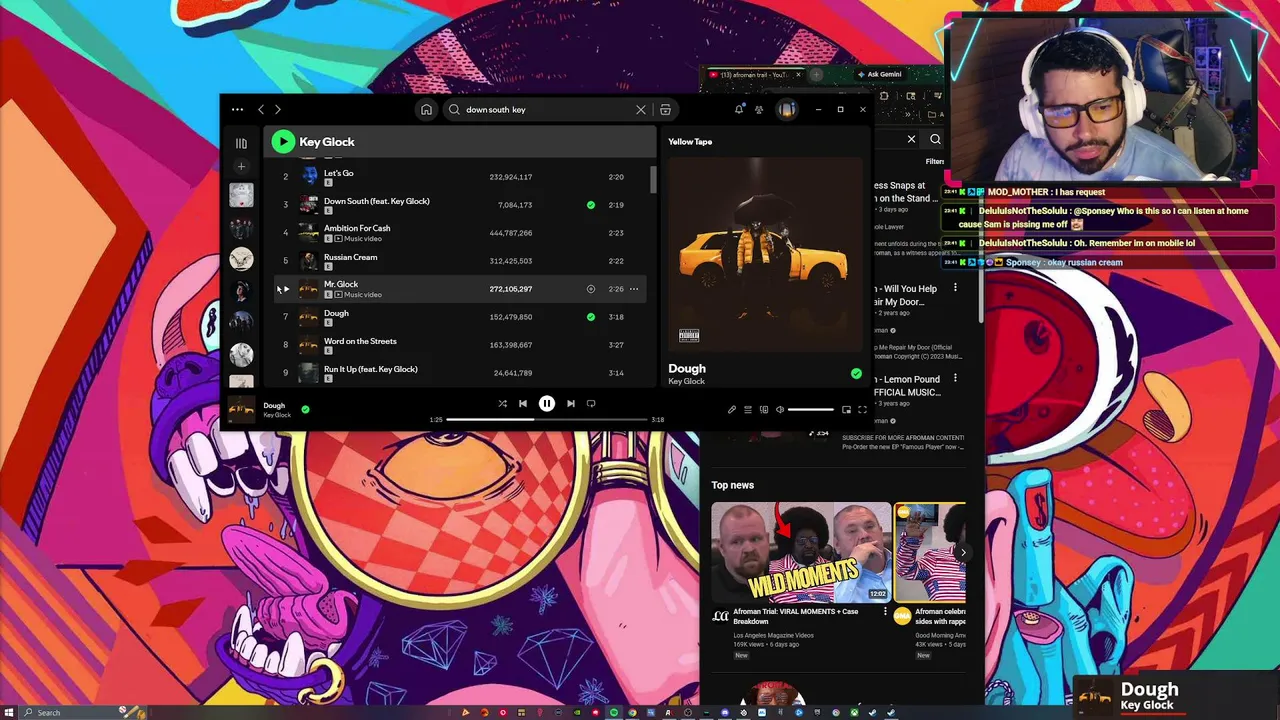Open Discord from the Windows taskbar

[x=724, y=713]
